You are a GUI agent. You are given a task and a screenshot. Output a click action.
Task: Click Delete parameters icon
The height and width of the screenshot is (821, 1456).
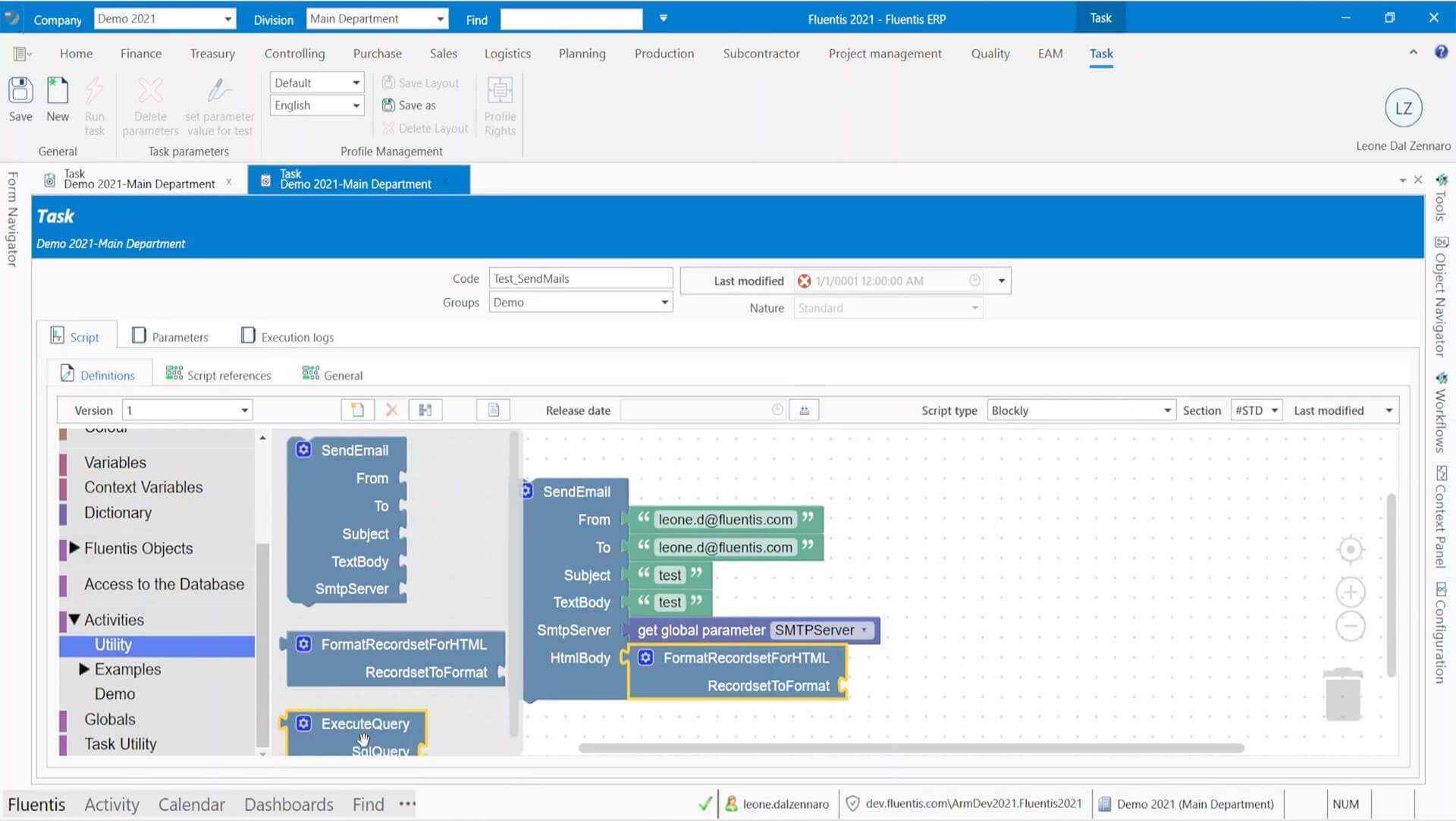click(150, 91)
